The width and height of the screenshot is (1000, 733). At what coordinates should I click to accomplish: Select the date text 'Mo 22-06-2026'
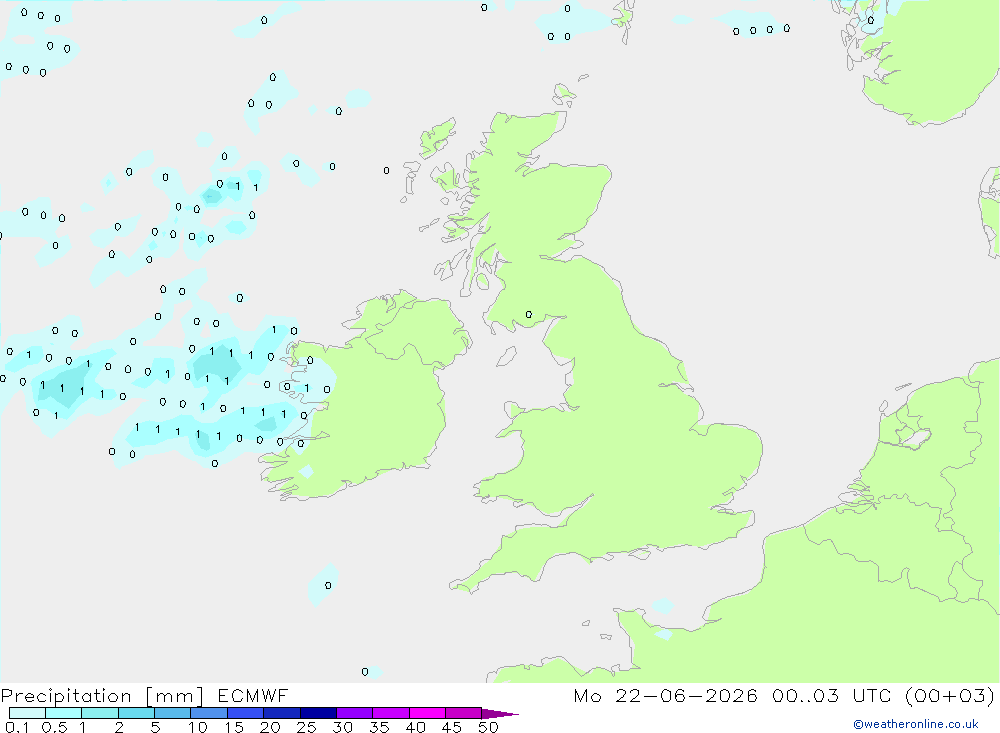coord(665,695)
